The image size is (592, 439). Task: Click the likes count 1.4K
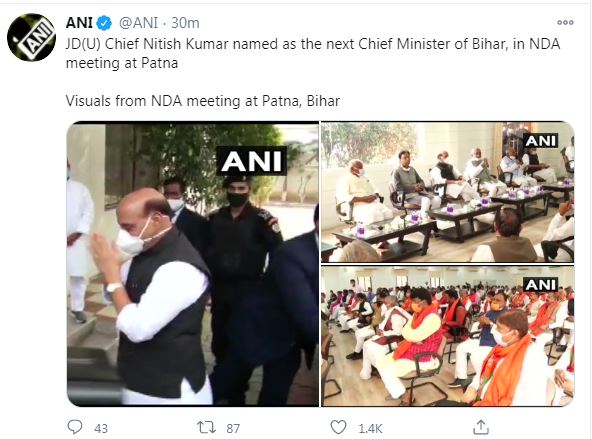click(370, 428)
